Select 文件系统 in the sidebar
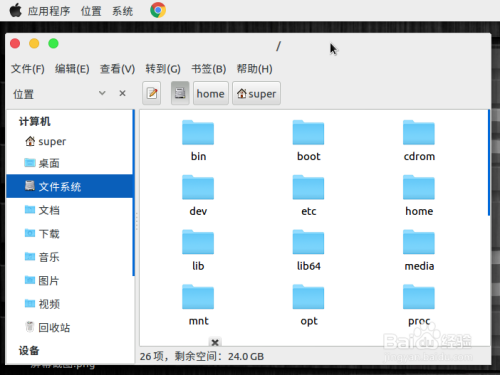The height and width of the screenshot is (375, 500). 69,186
